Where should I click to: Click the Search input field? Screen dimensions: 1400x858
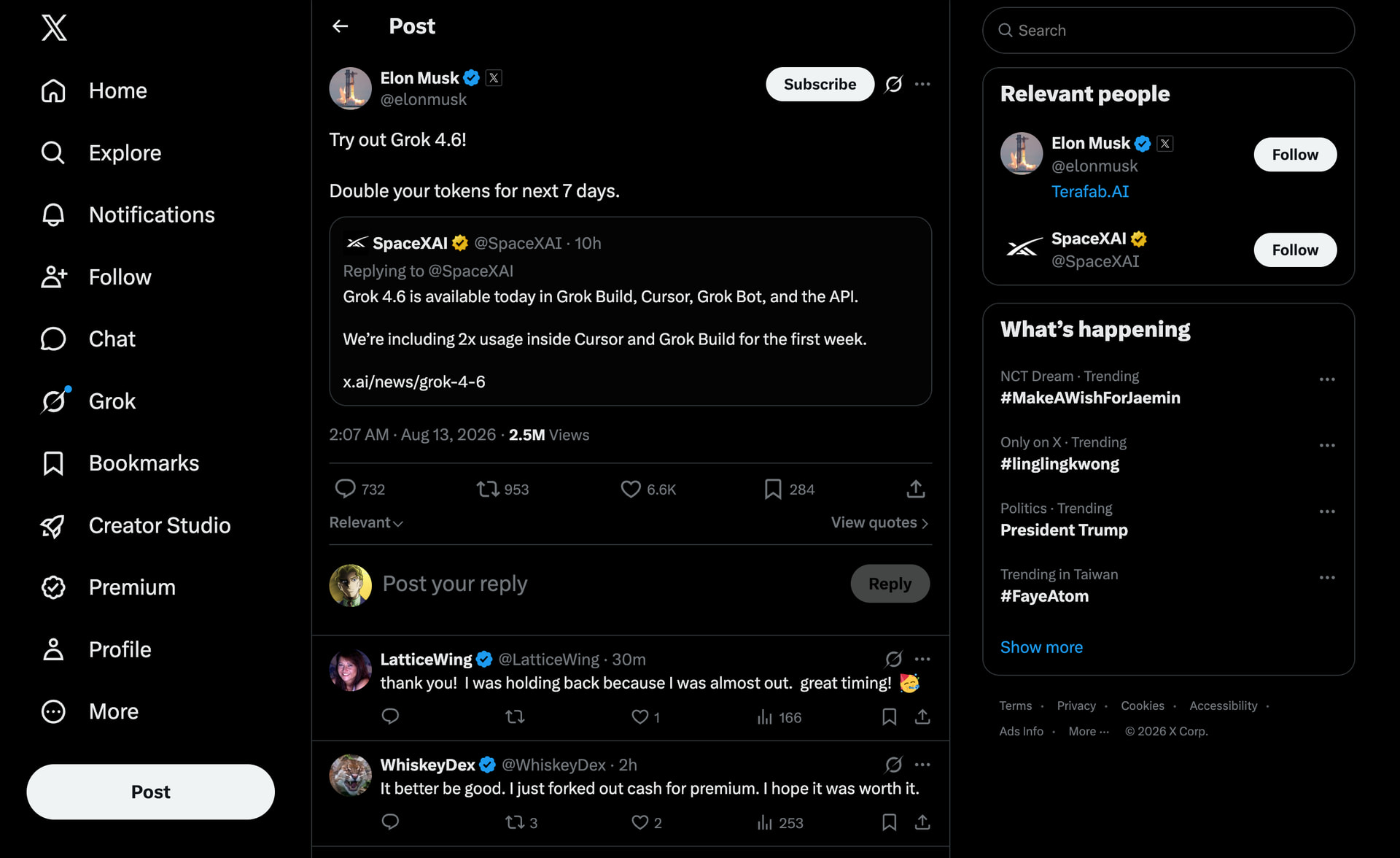1168,31
